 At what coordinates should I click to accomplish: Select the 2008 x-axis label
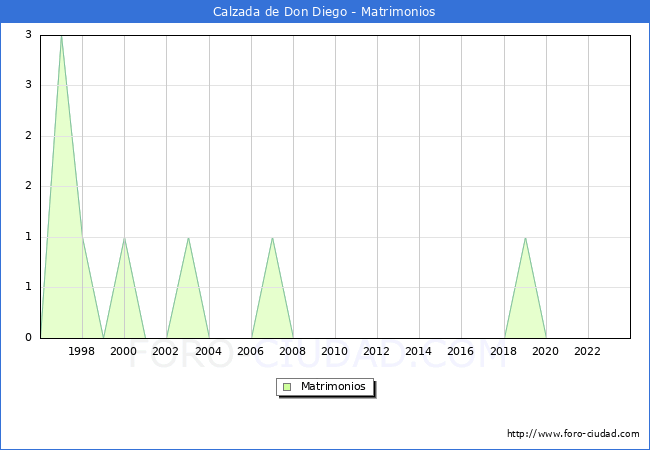point(293,351)
